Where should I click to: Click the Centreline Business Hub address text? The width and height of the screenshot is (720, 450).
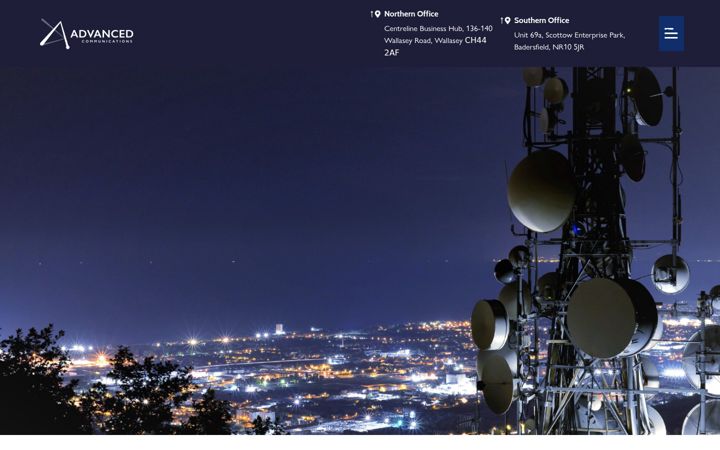(438, 40)
